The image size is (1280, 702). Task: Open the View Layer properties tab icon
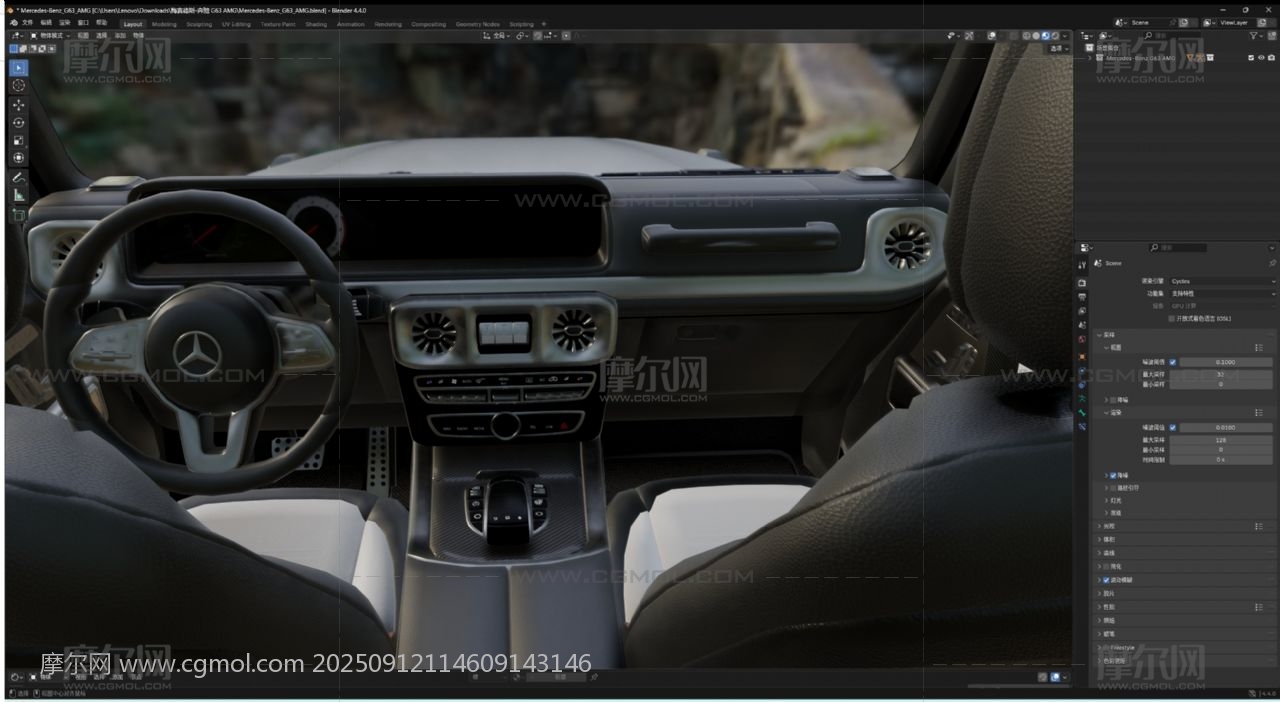click(x=1082, y=311)
